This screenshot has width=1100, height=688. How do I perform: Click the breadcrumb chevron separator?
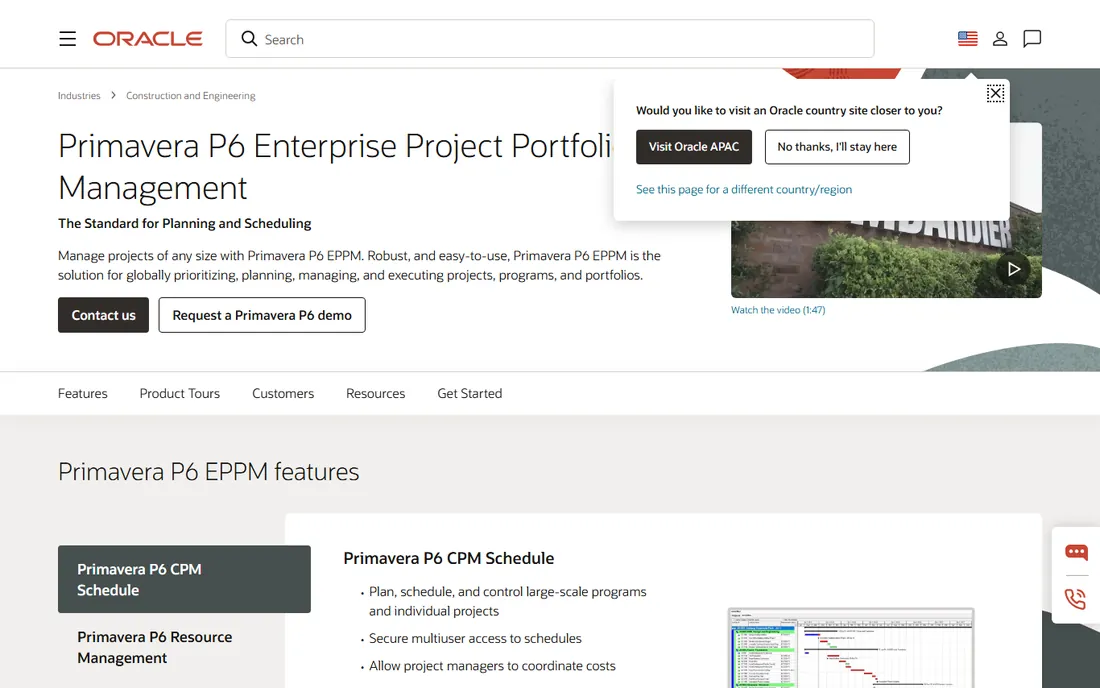113,95
